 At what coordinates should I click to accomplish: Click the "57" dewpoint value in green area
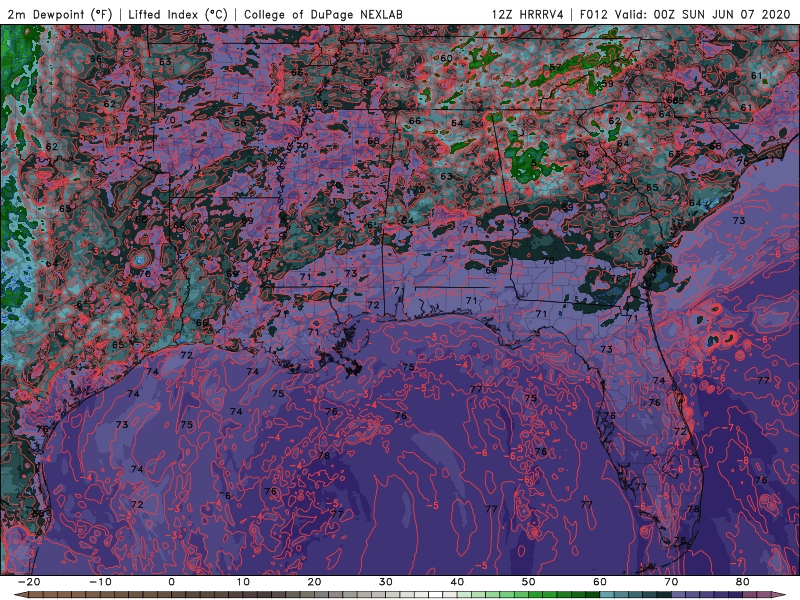click(555, 67)
